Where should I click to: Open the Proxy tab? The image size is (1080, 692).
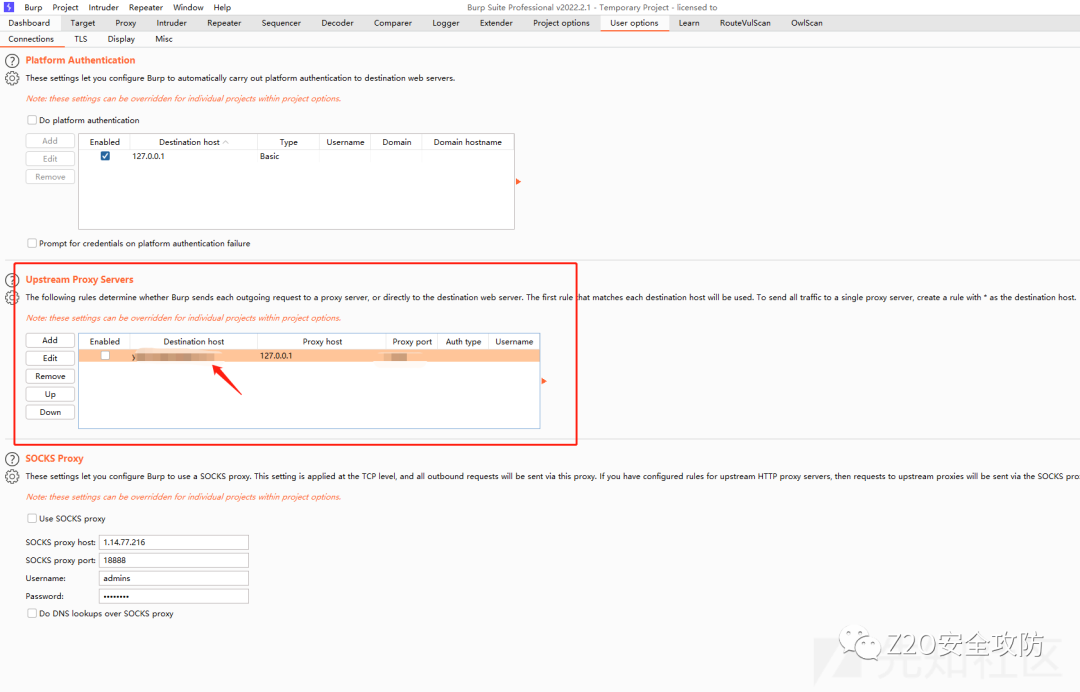pyautogui.click(x=125, y=23)
